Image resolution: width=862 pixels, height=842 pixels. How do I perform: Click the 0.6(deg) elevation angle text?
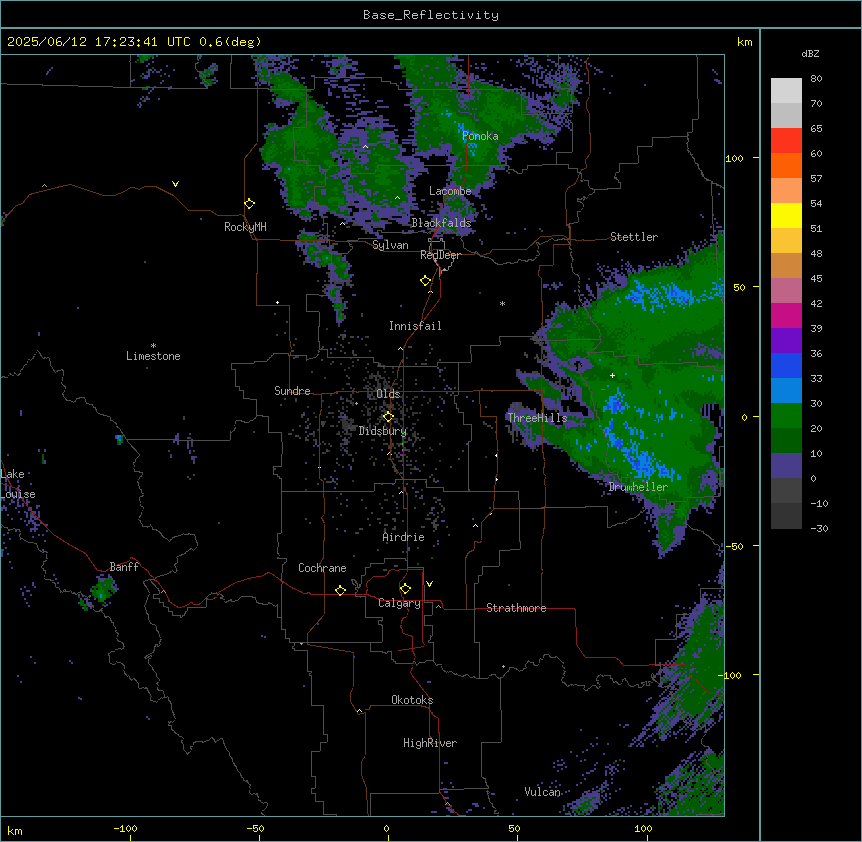coord(230,42)
